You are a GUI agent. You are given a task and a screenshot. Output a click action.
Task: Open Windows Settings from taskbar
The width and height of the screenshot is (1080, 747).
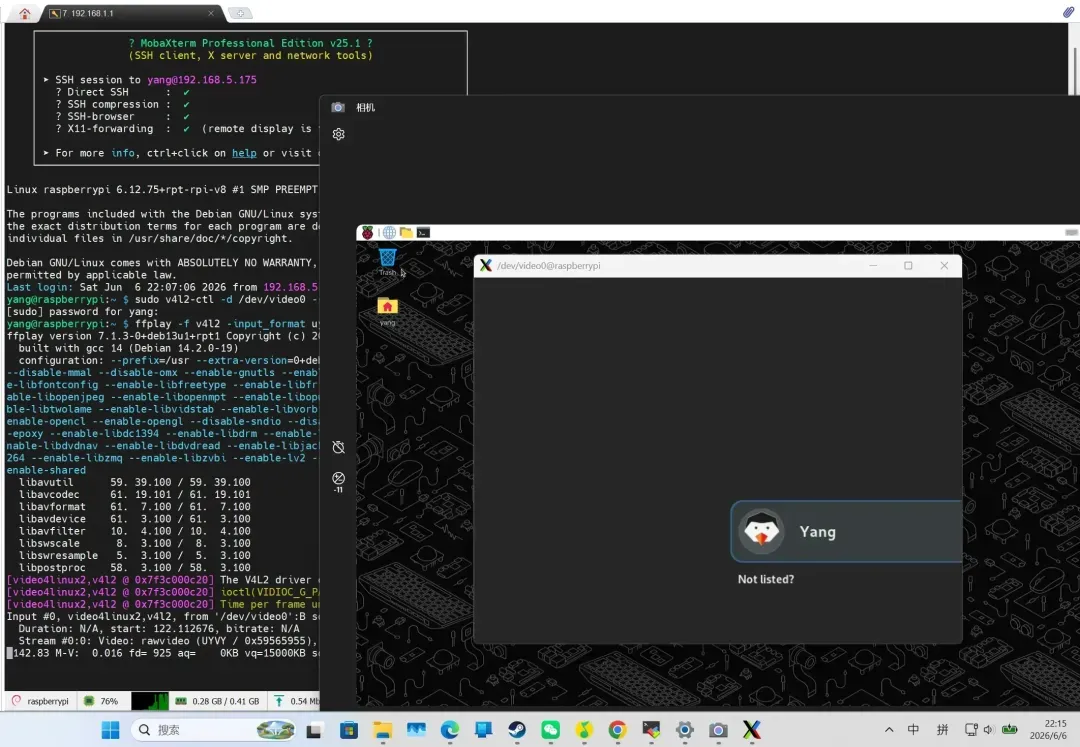(685, 730)
